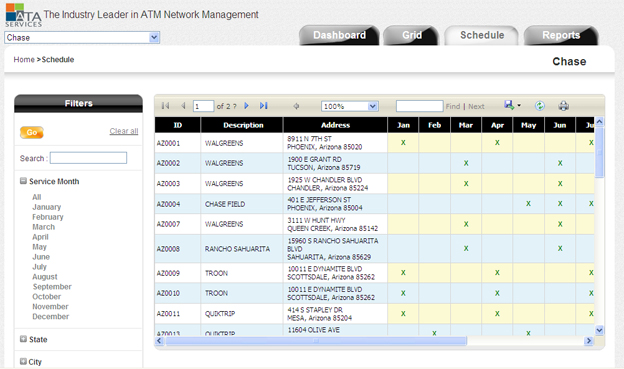Click the page number input box
Screen dimensions: 624x369
[x=203, y=106]
